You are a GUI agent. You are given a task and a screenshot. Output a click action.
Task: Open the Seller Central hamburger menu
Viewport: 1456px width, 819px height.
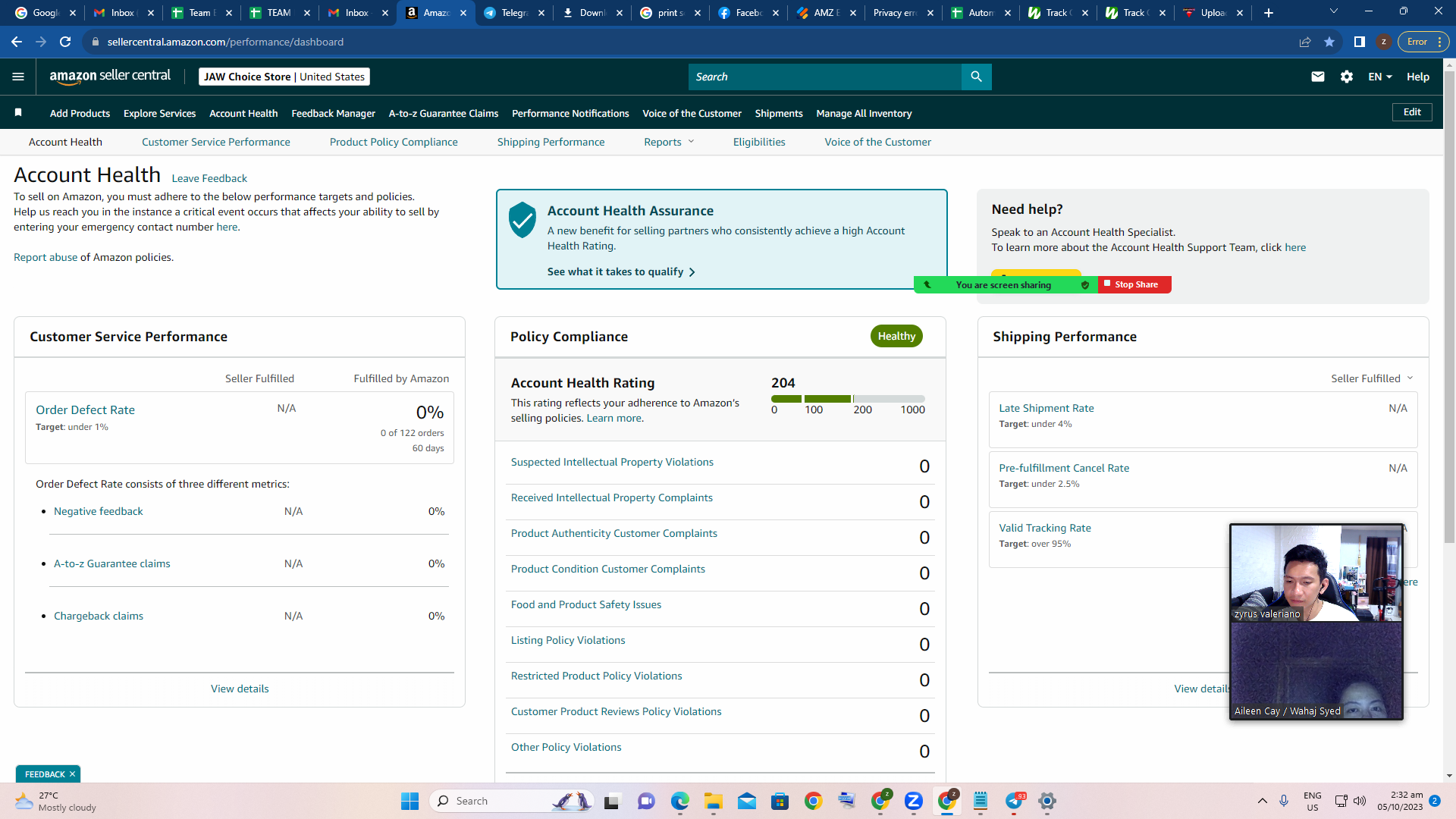(x=18, y=77)
